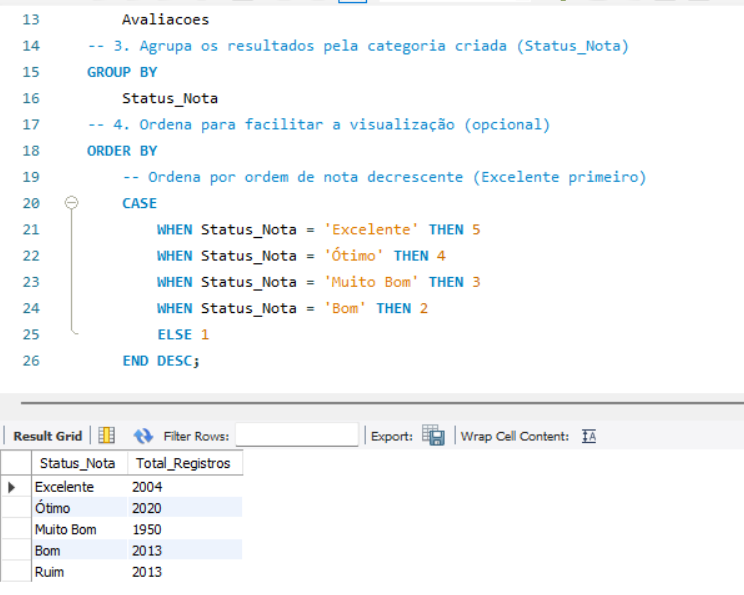Select the Ótimo row cell
Screen dimensions: 744x595
pos(80,508)
